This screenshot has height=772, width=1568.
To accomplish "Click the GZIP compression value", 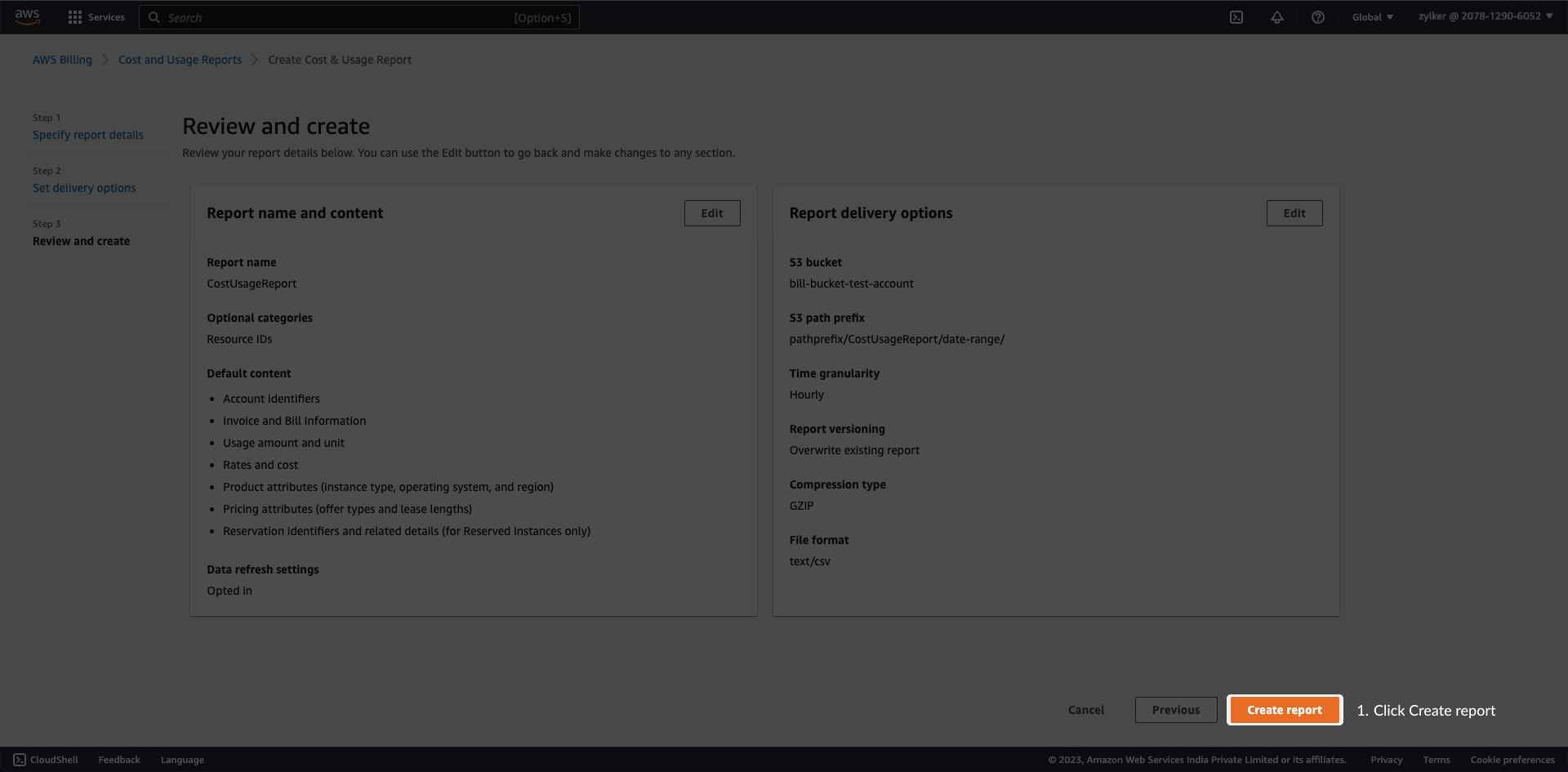I will click(x=801, y=506).
